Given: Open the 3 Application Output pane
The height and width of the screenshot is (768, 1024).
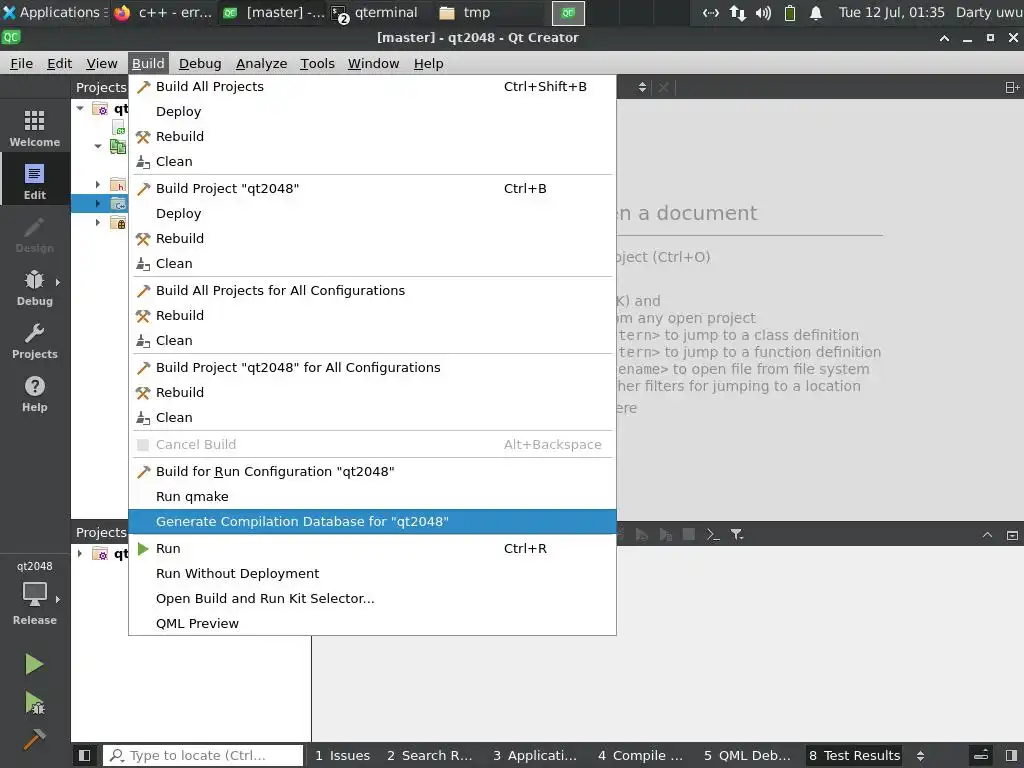Looking at the screenshot, I should coord(535,756).
